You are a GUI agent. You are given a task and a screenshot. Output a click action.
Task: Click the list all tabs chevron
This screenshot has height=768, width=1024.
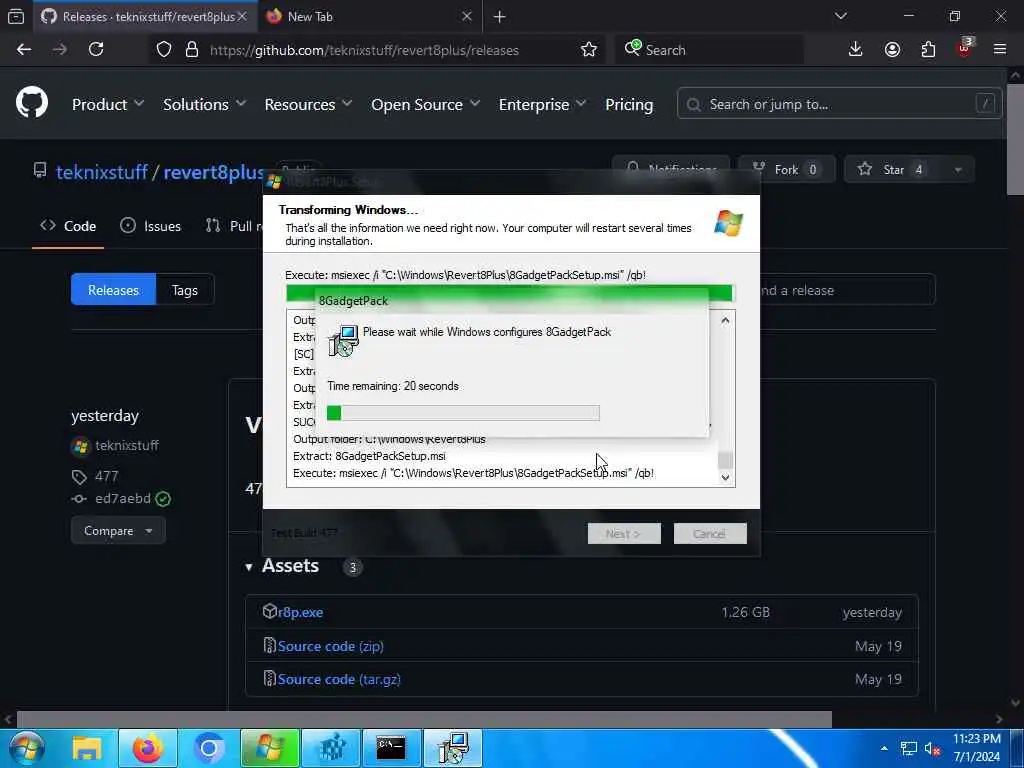(840, 16)
